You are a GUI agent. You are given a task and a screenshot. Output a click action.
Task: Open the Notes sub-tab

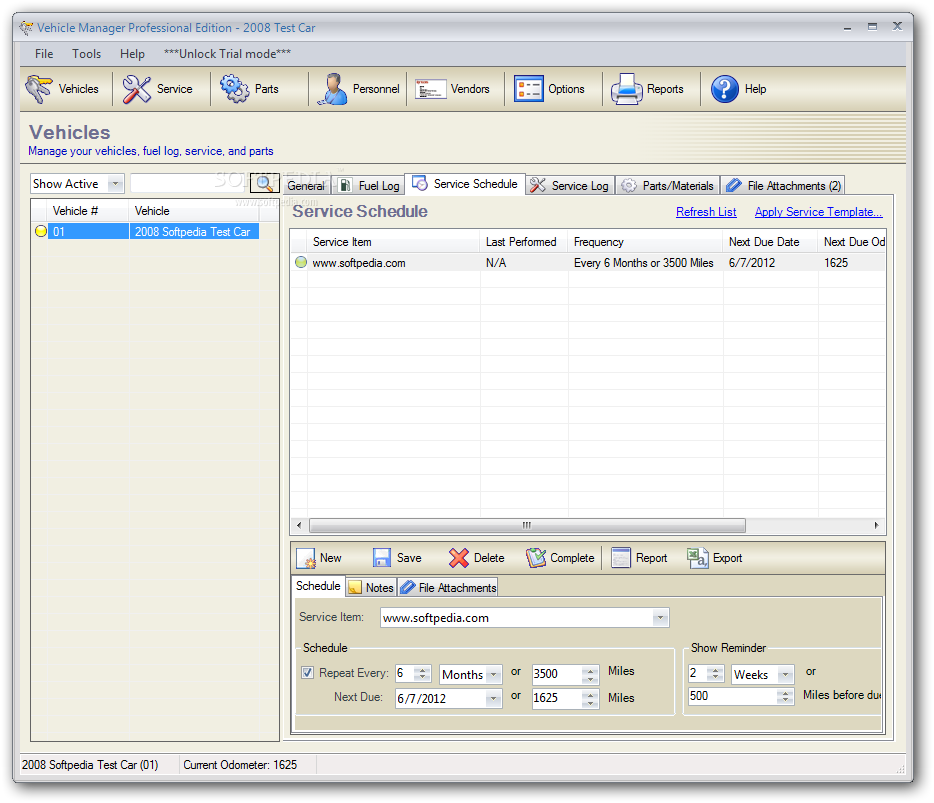(371, 587)
